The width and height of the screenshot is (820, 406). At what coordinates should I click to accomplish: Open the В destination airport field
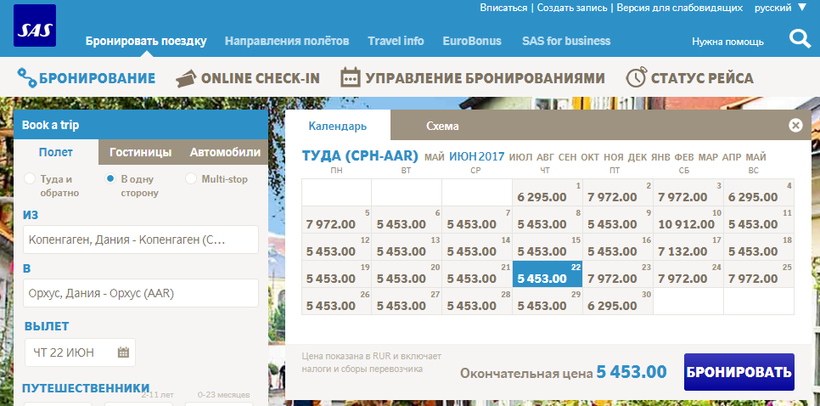139,293
